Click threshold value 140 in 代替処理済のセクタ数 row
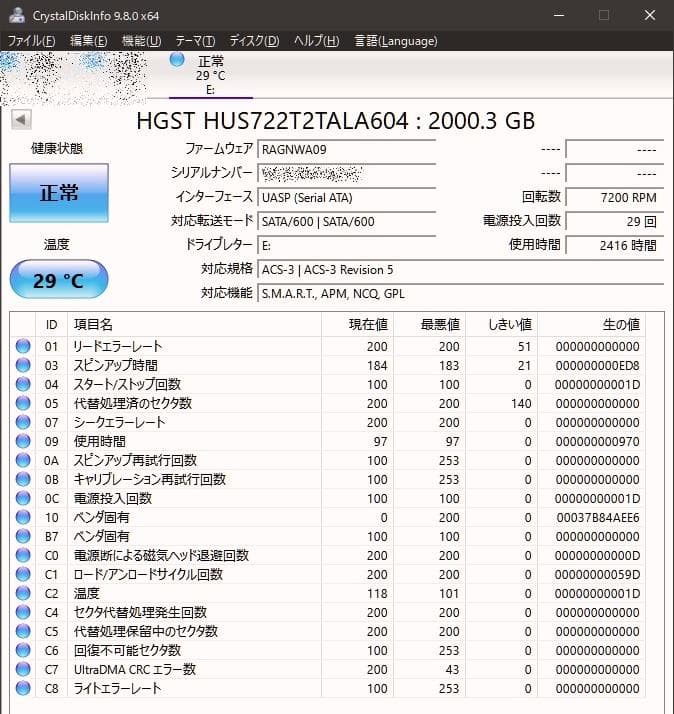Image resolution: width=674 pixels, height=714 pixels. click(521, 404)
